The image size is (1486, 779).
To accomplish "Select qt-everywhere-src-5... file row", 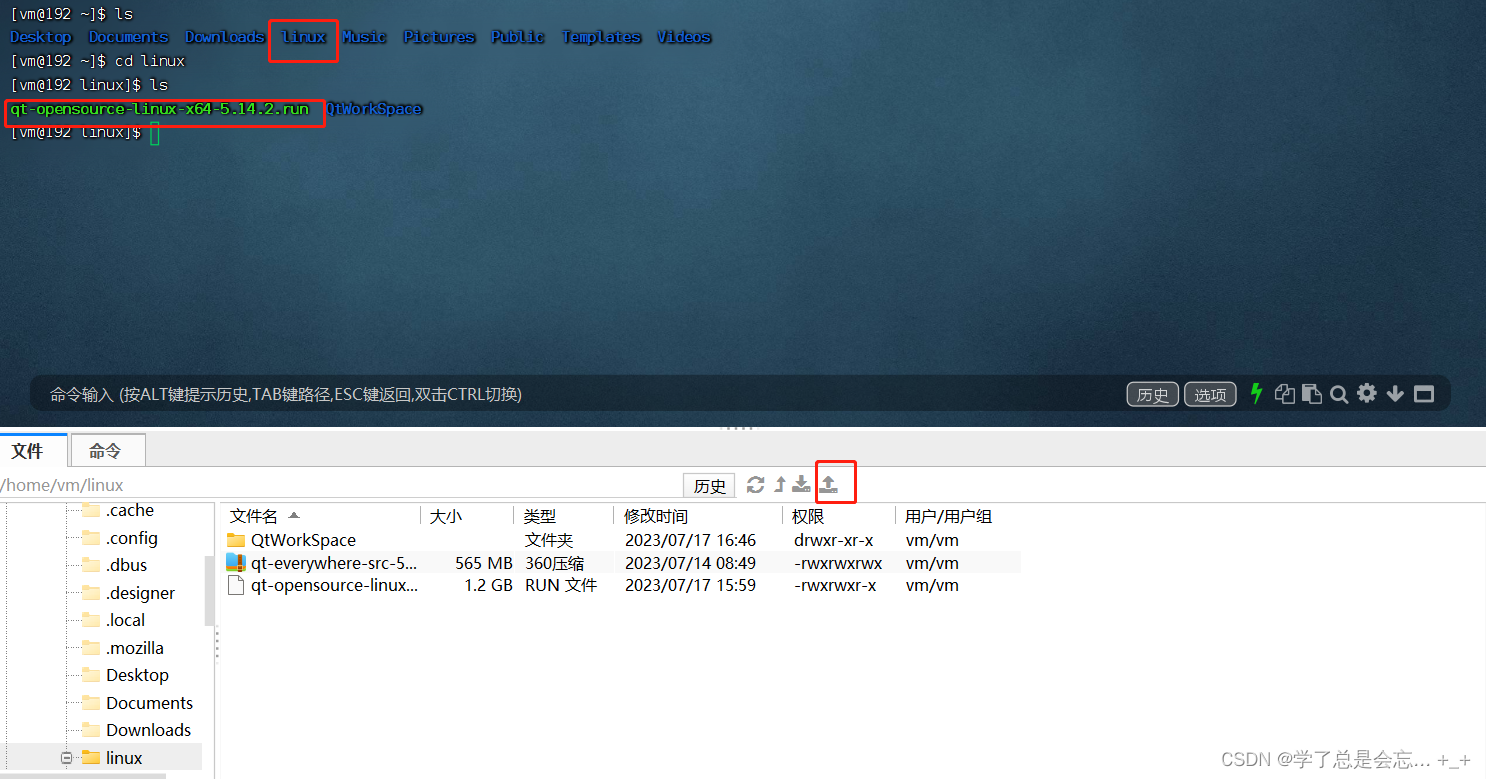I will tap(620, 563).
